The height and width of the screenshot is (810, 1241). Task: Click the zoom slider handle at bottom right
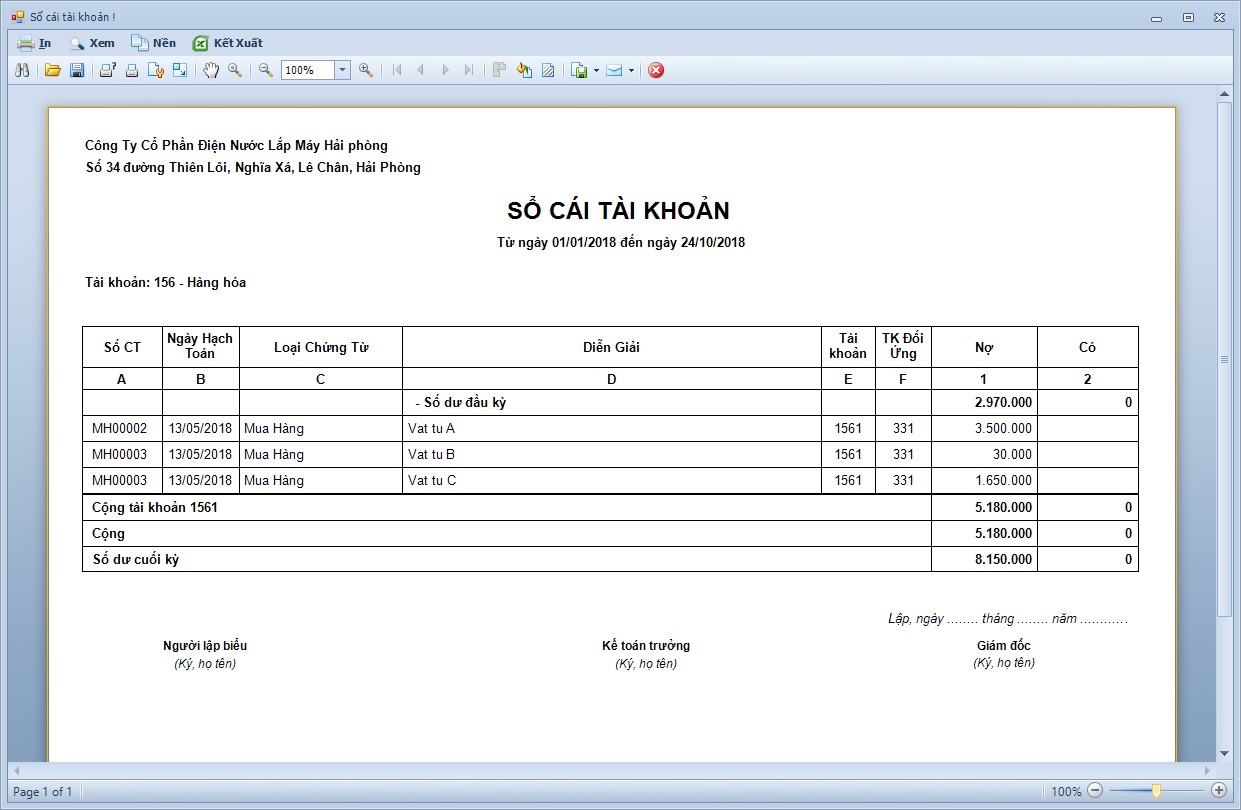point(1156,791)
